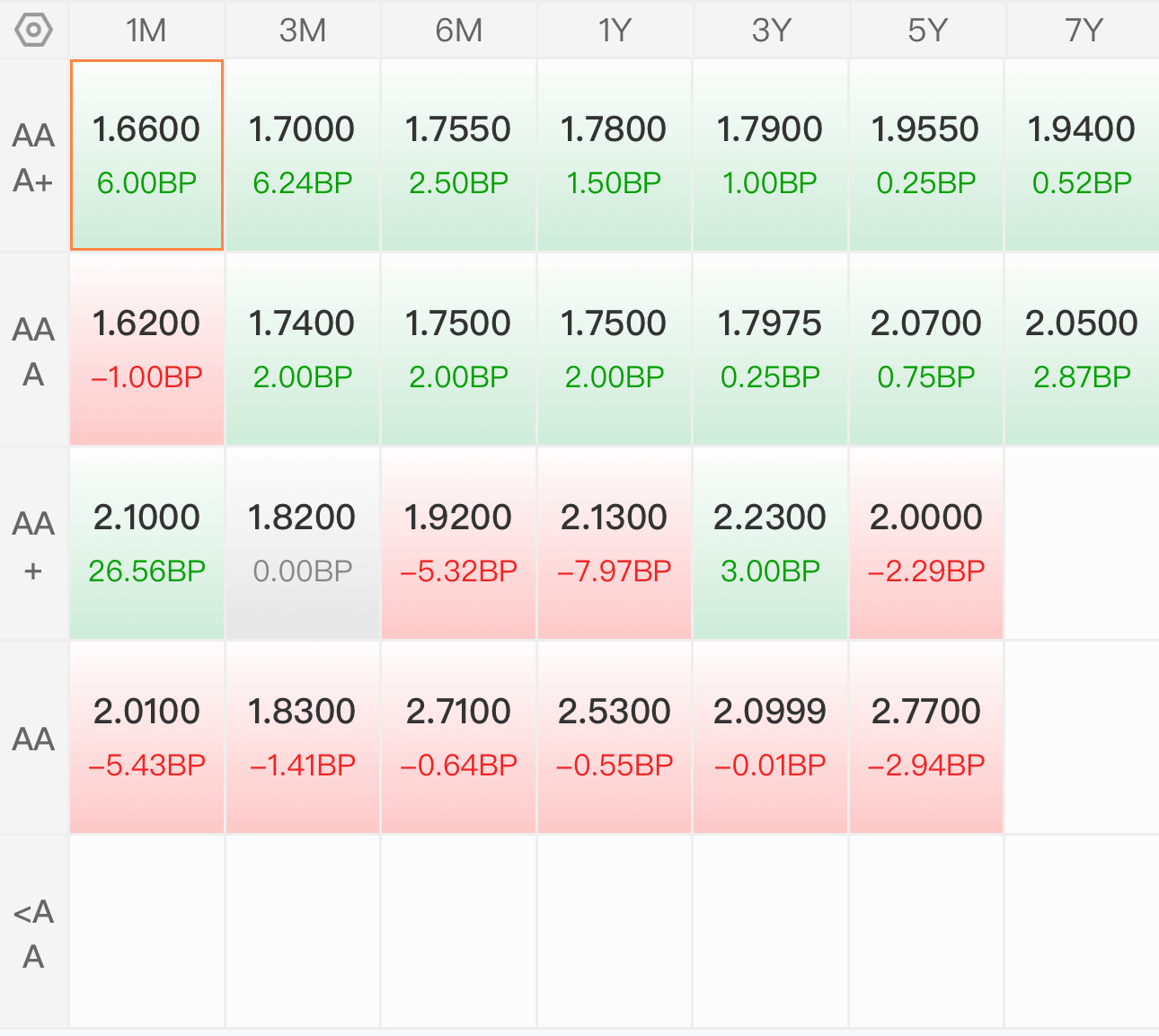Select the 1M column header
The width and height of the screenshot is (1159, 1036).
146,30
